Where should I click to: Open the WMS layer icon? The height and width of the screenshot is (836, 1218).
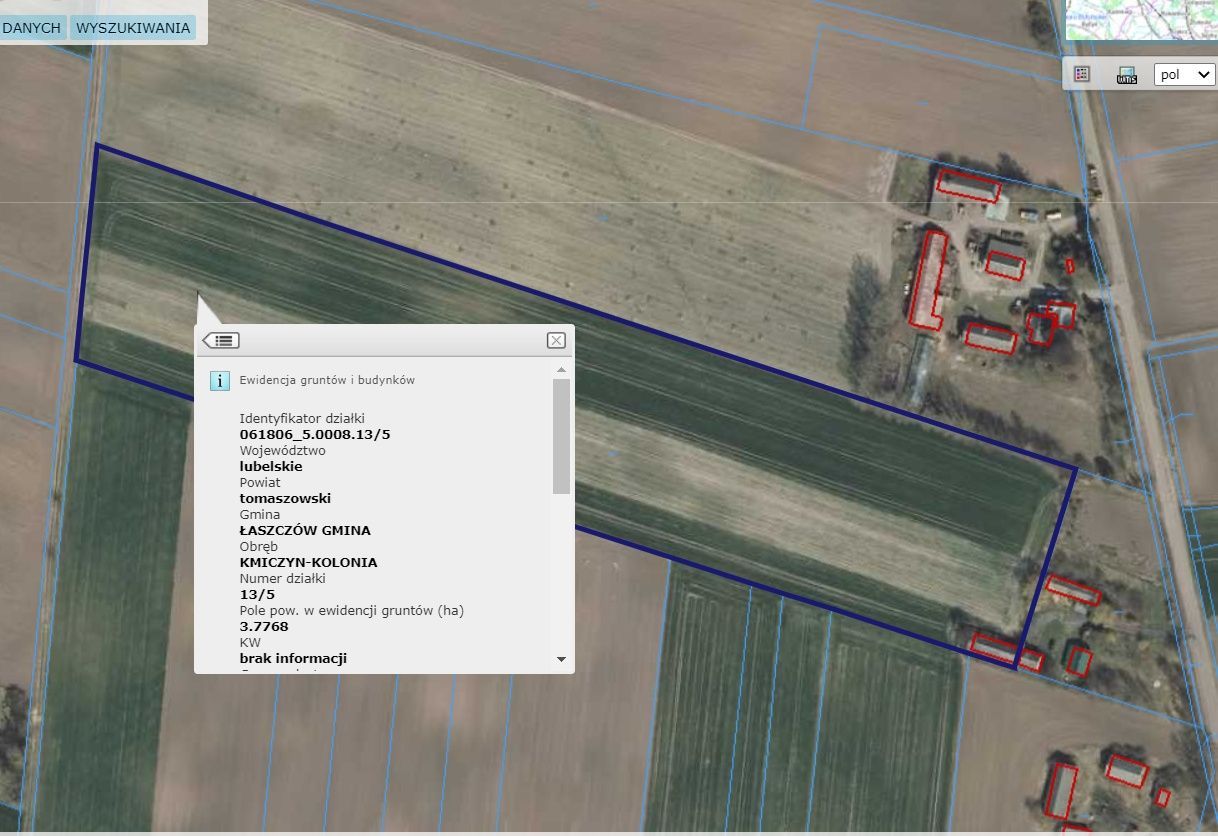click(x=1127, y=75)
